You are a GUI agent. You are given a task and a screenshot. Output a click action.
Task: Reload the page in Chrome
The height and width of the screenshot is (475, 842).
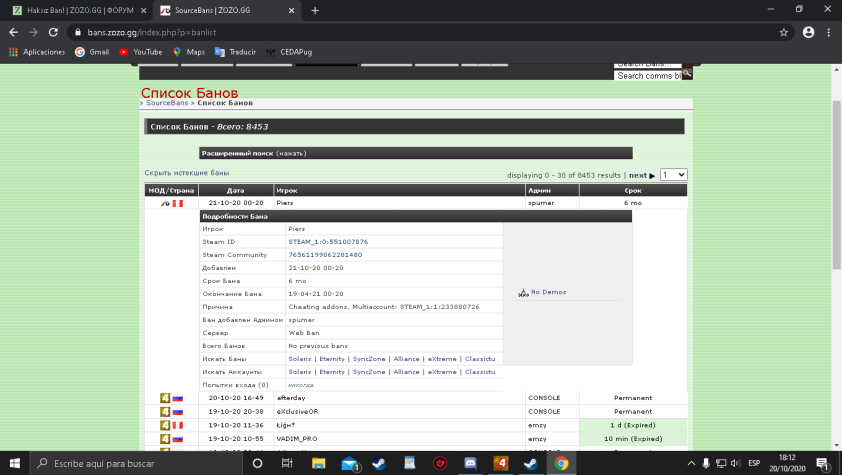click(x=55, y=32)
